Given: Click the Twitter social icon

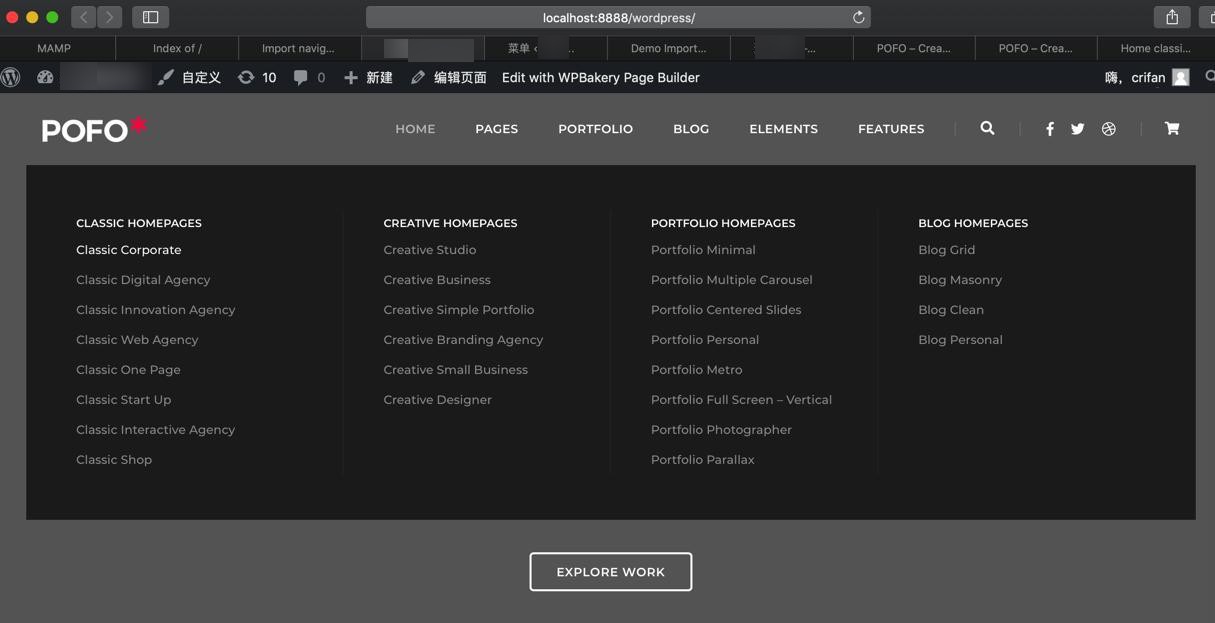Looking at the screenshot, I should 1077,129.
